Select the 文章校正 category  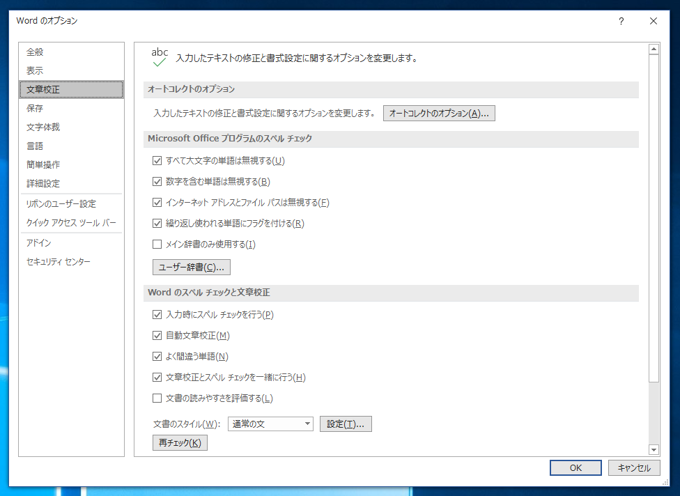(71, 89)
